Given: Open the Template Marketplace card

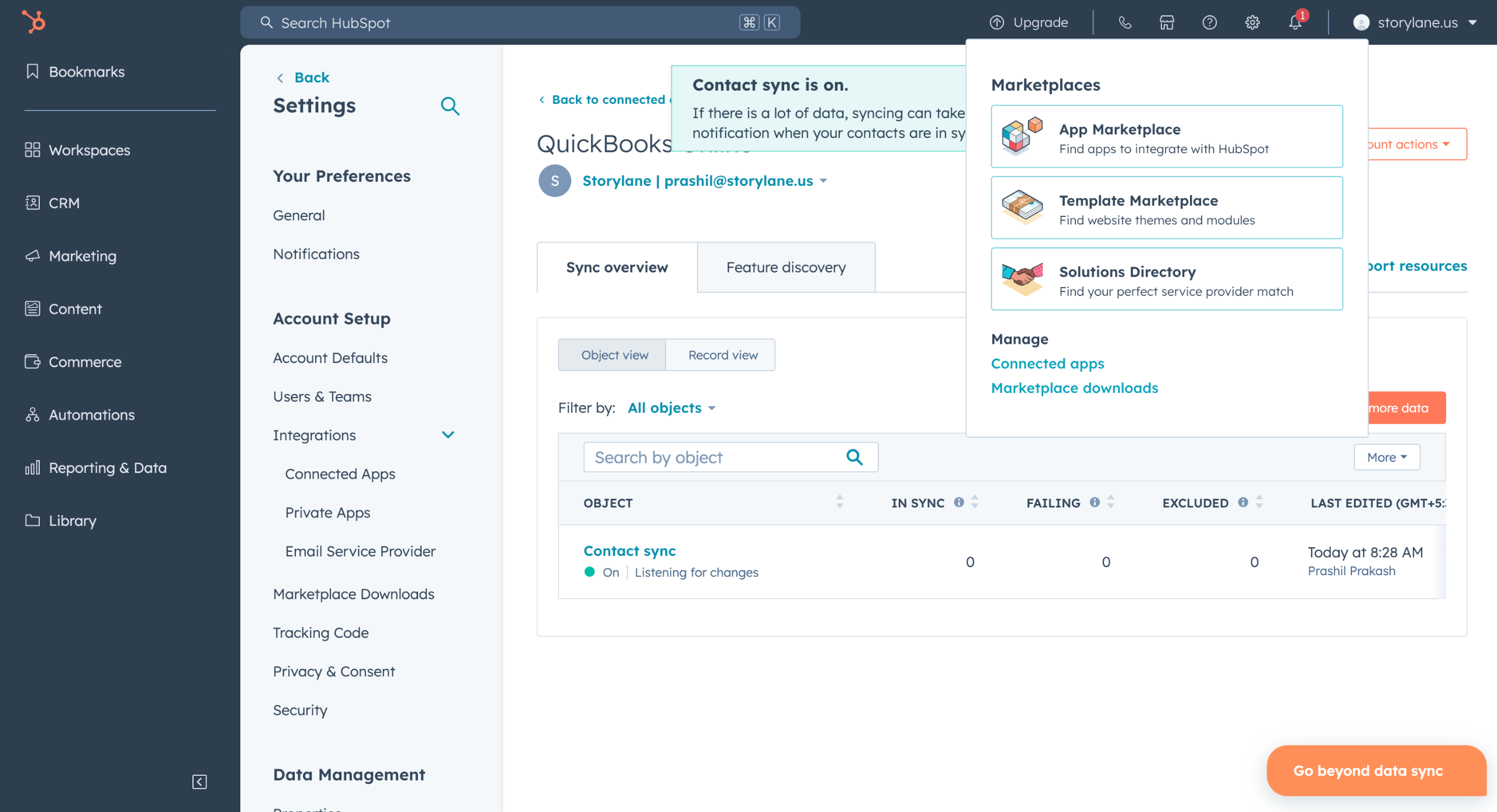Looking at the screenshot, I should coord(1167,208).
